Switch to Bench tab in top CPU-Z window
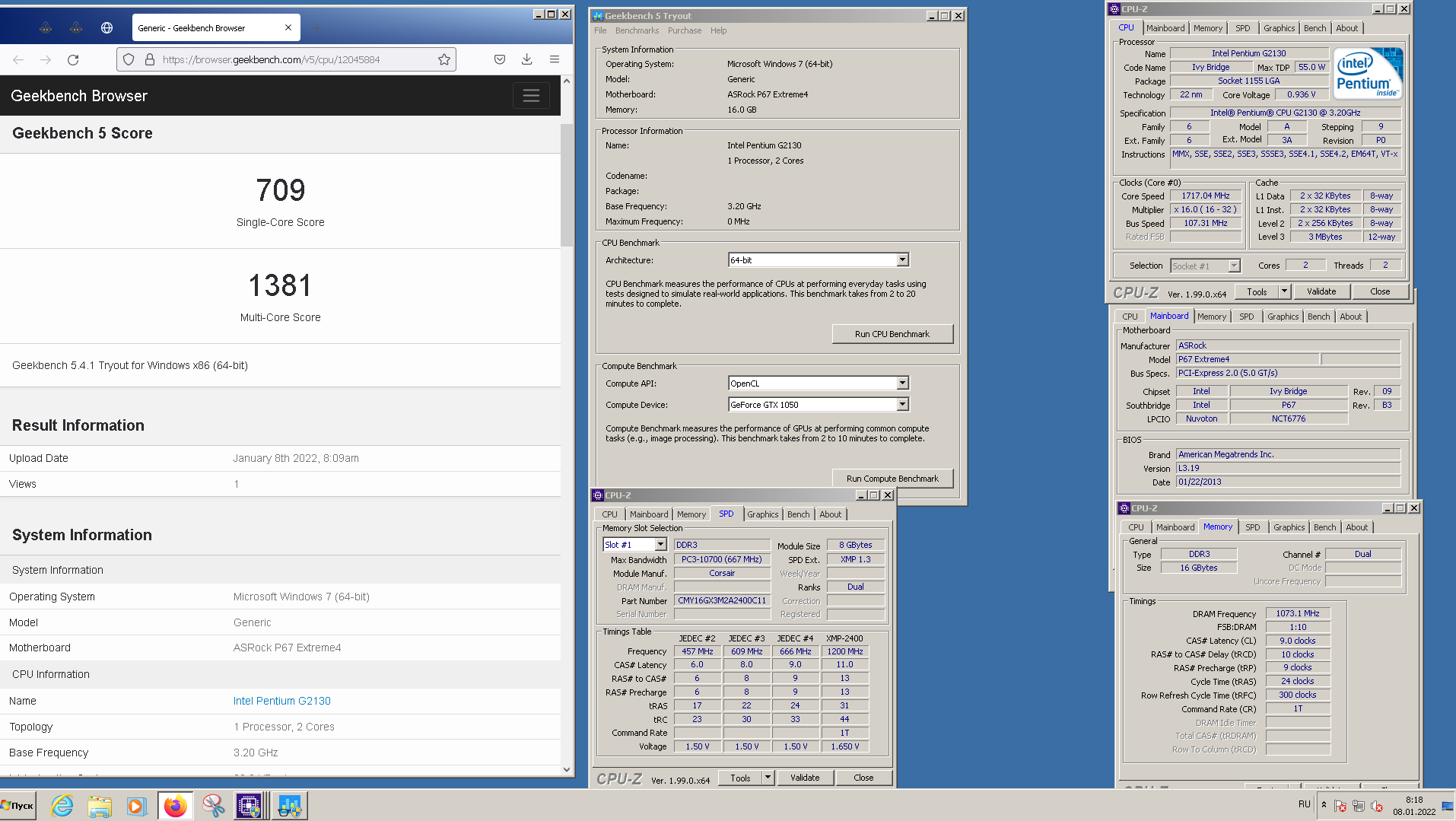 click(1315, 28)
